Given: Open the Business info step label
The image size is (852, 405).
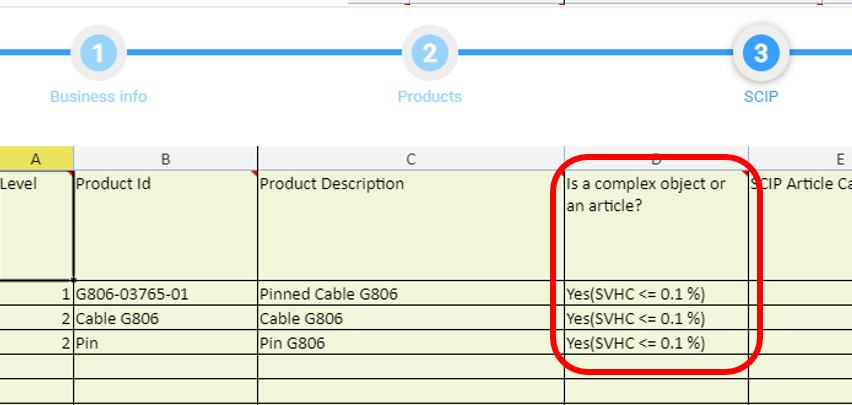Looking at the screenshot, I should (x=98, y=97).
